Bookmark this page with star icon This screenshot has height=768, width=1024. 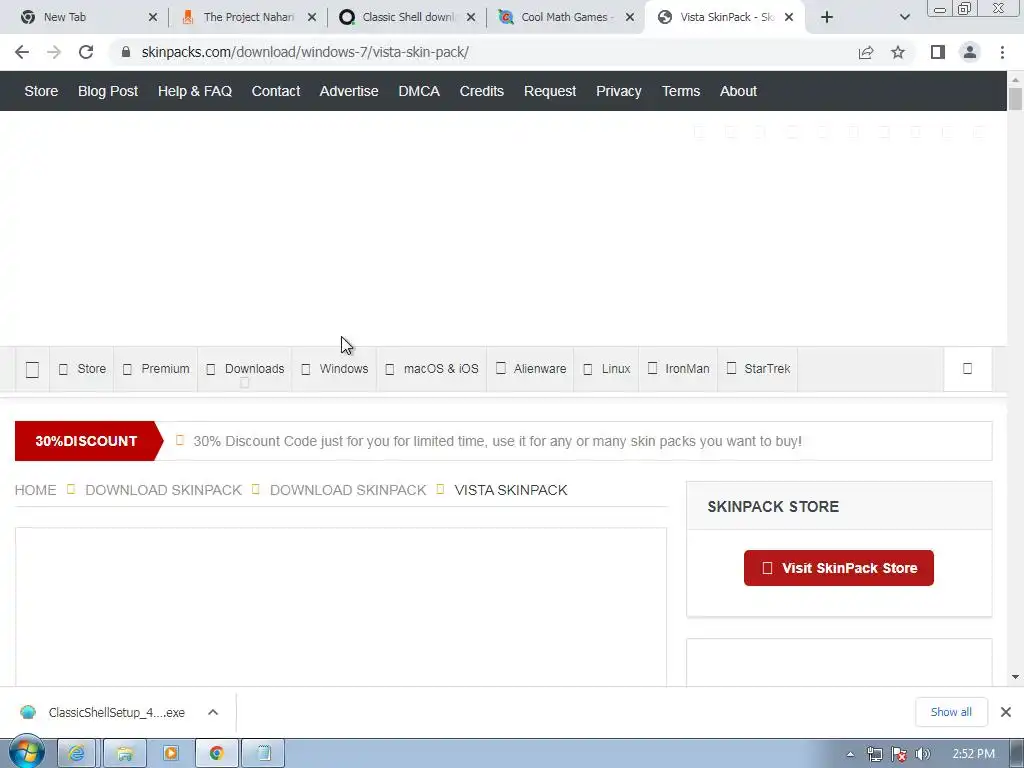pyautogui.click(x=898, y=52)
